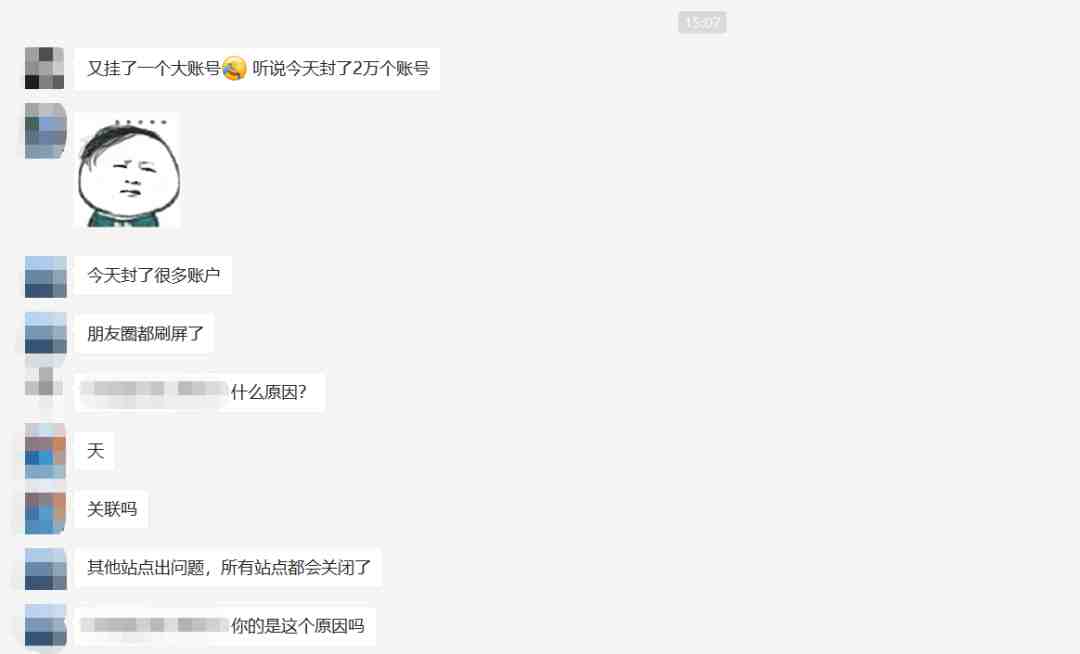This screenshot has height=654, width=1080.
Task: Click the avatar beside 你的是这个原因吗
Action: 45,626
